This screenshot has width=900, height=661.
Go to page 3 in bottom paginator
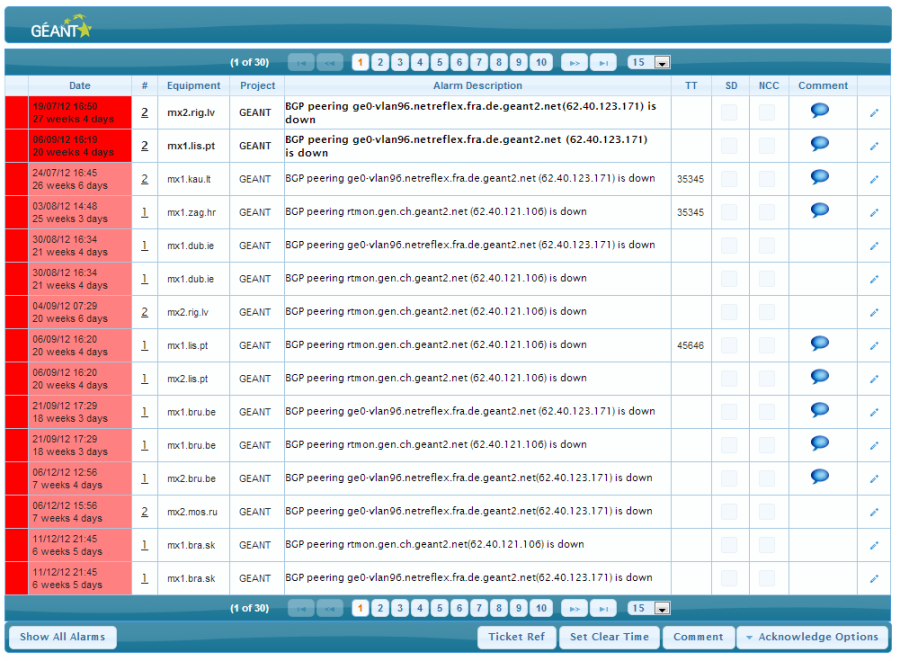tap(400, 608)
